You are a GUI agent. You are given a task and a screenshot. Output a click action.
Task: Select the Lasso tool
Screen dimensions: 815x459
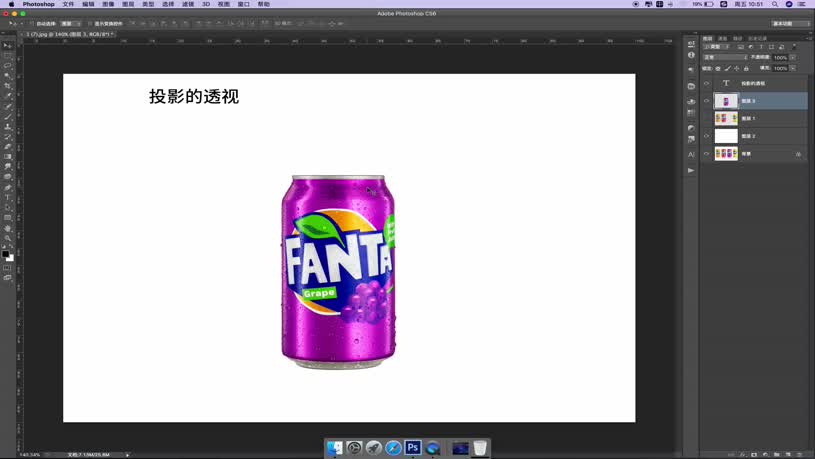[7, 66]
